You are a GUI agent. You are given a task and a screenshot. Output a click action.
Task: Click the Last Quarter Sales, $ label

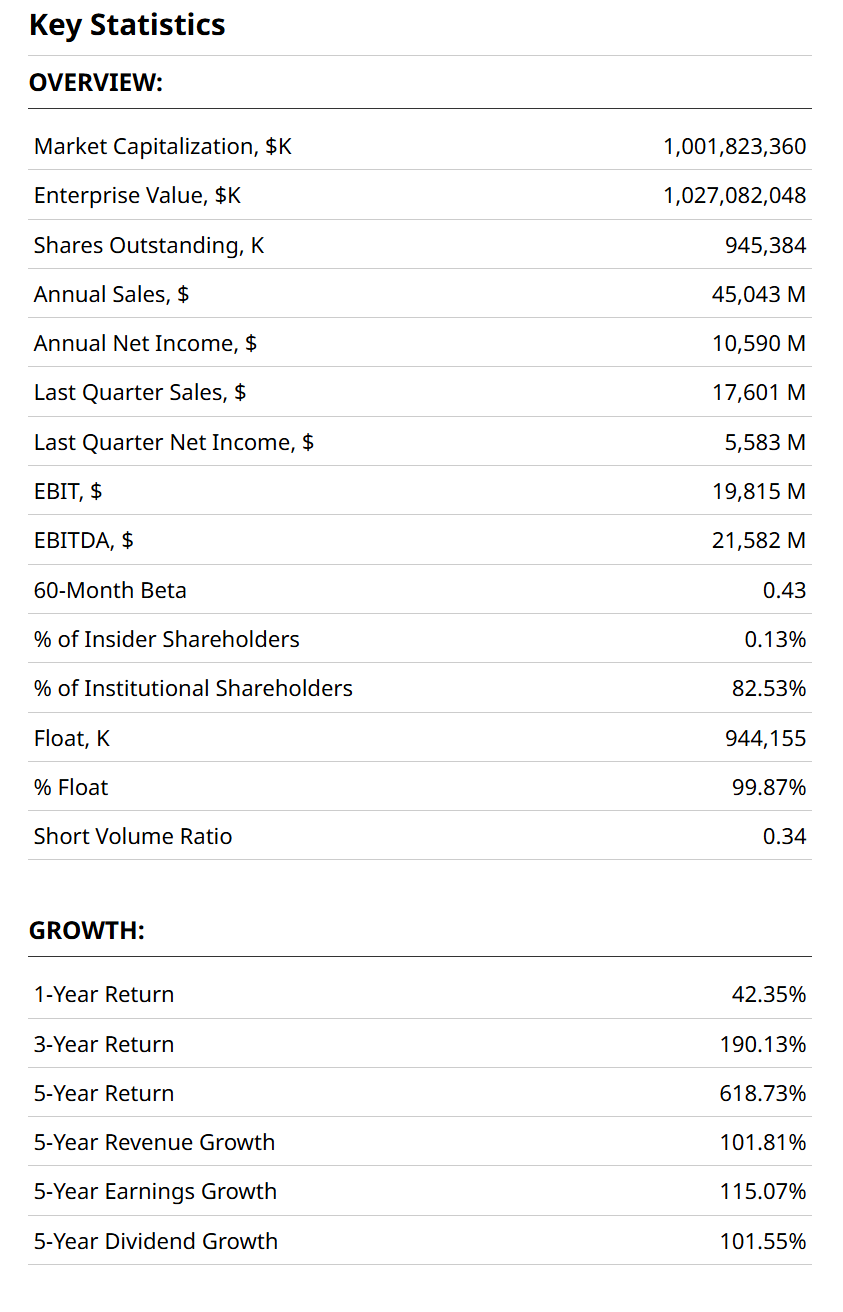click(139, 392)
